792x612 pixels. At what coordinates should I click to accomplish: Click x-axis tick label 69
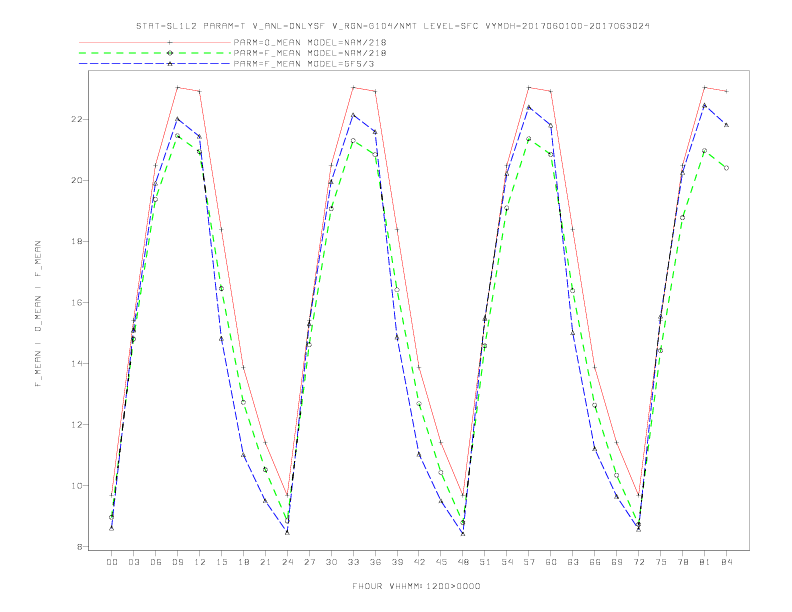tap(617, 562)
